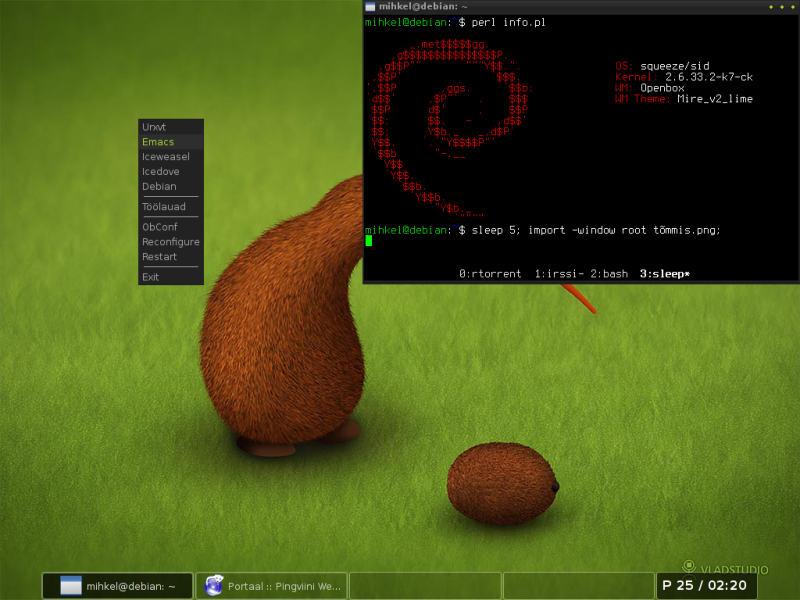Image resolution: width=800 pixels, height=600 pixels.
Task: Click the "Kernel: 2.6.33.2-k7-ck" line
Action: point(684,77)
